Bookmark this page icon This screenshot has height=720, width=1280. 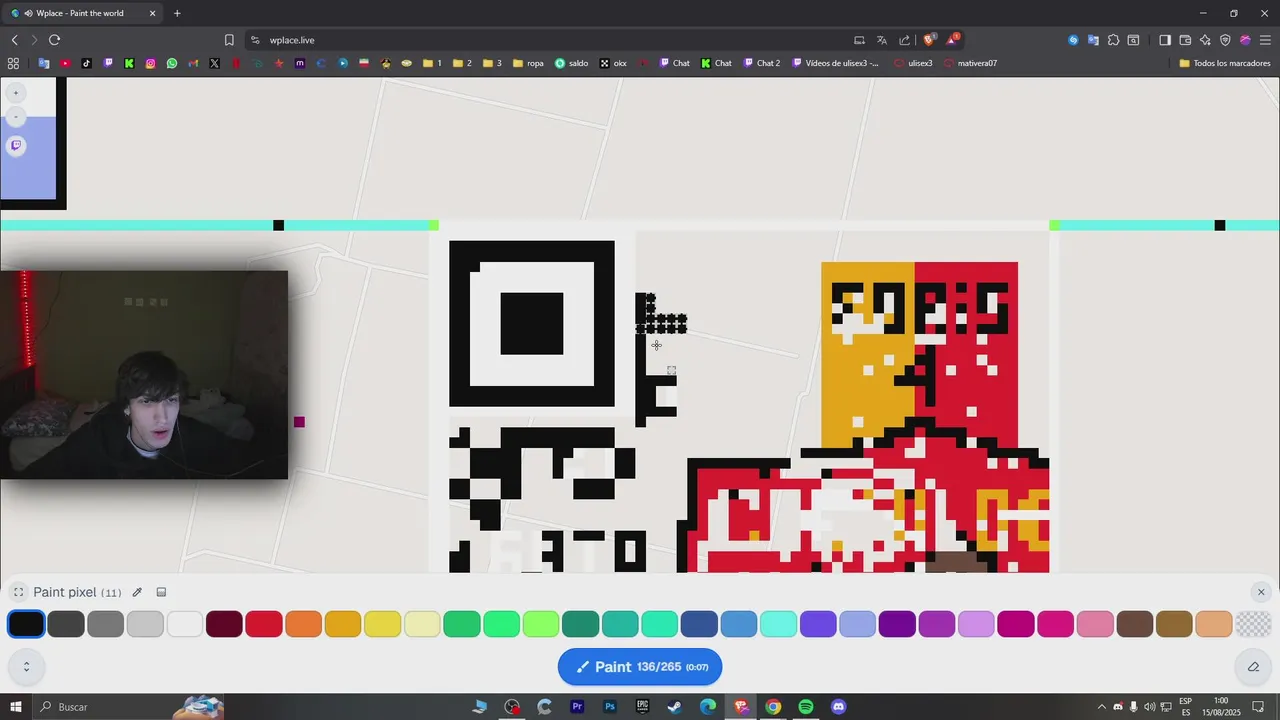(229, 40)
